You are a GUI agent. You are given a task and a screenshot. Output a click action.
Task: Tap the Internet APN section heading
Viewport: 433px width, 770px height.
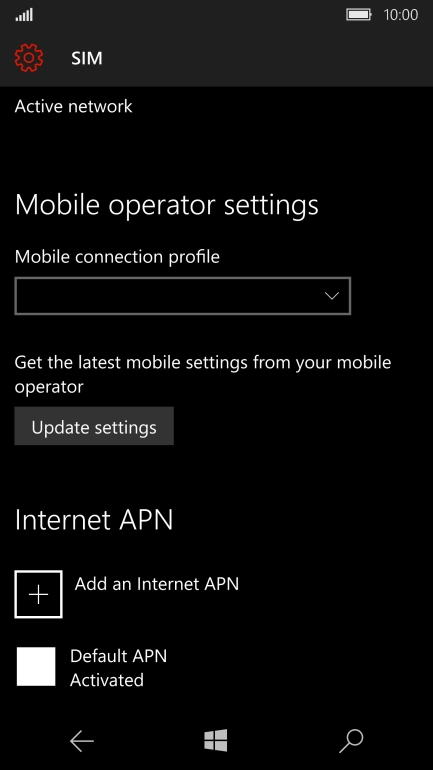(x=94, y=520)
